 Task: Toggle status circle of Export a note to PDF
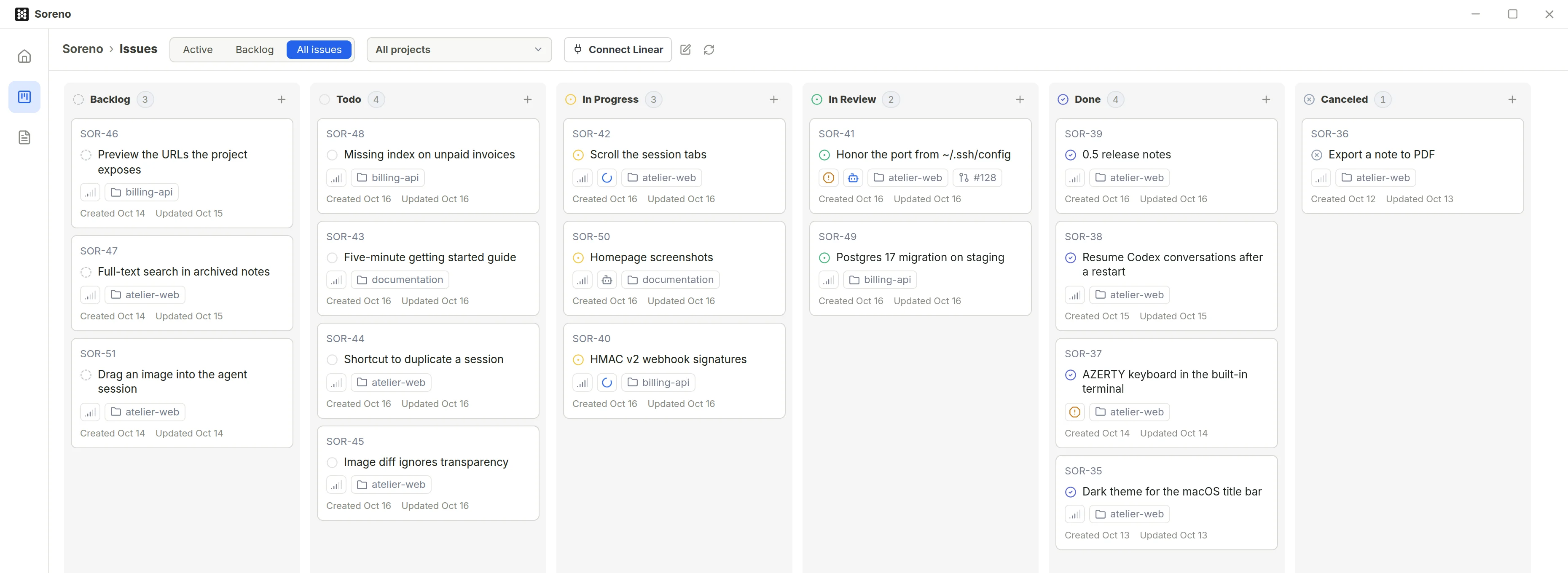[x=1317, y=155]
